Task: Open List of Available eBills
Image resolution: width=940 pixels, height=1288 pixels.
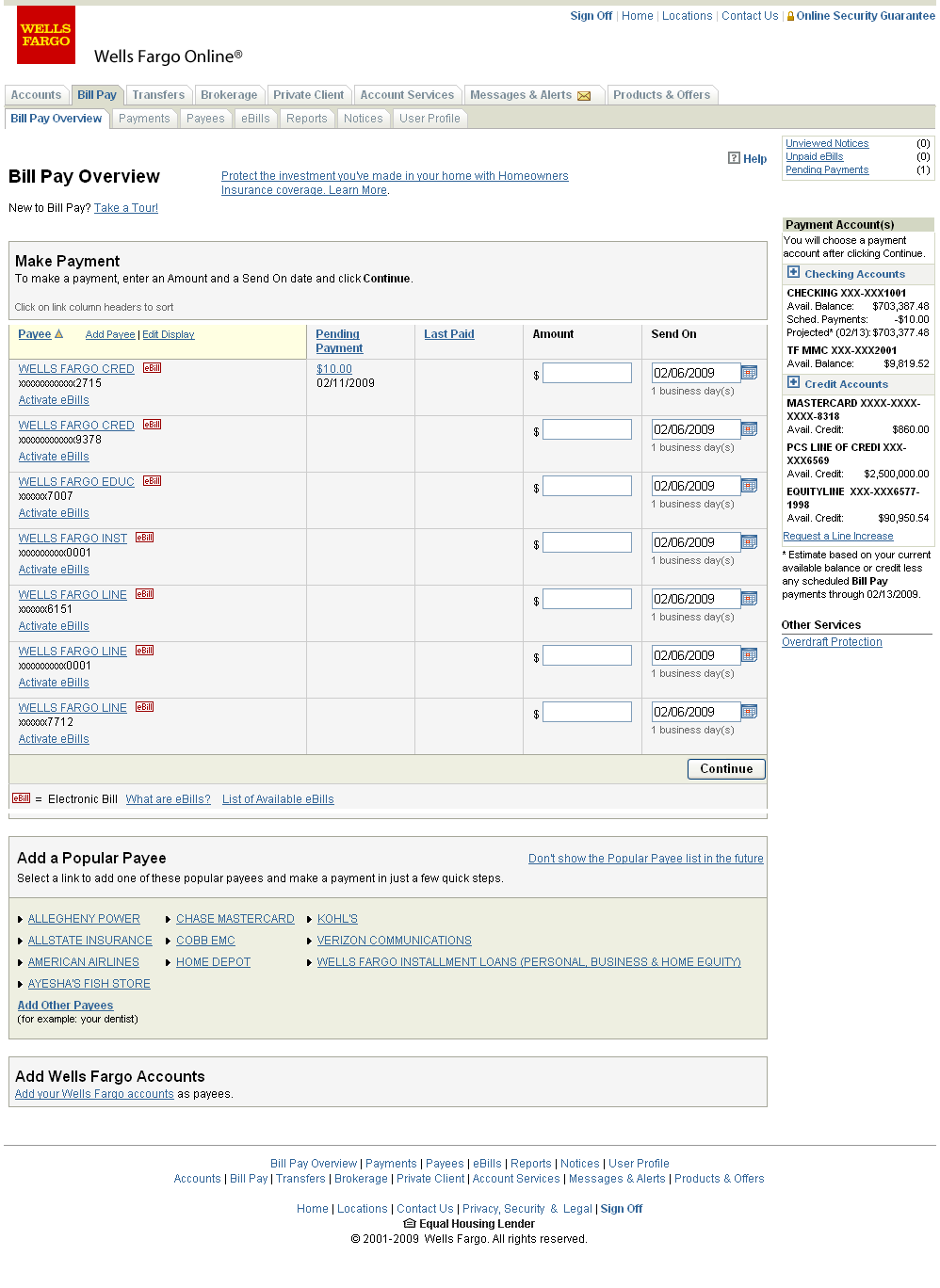Action: pos(278,799)
